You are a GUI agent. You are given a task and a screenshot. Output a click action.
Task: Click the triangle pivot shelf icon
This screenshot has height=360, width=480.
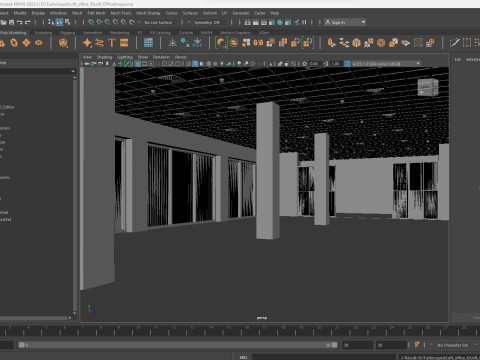pos(172,43)
